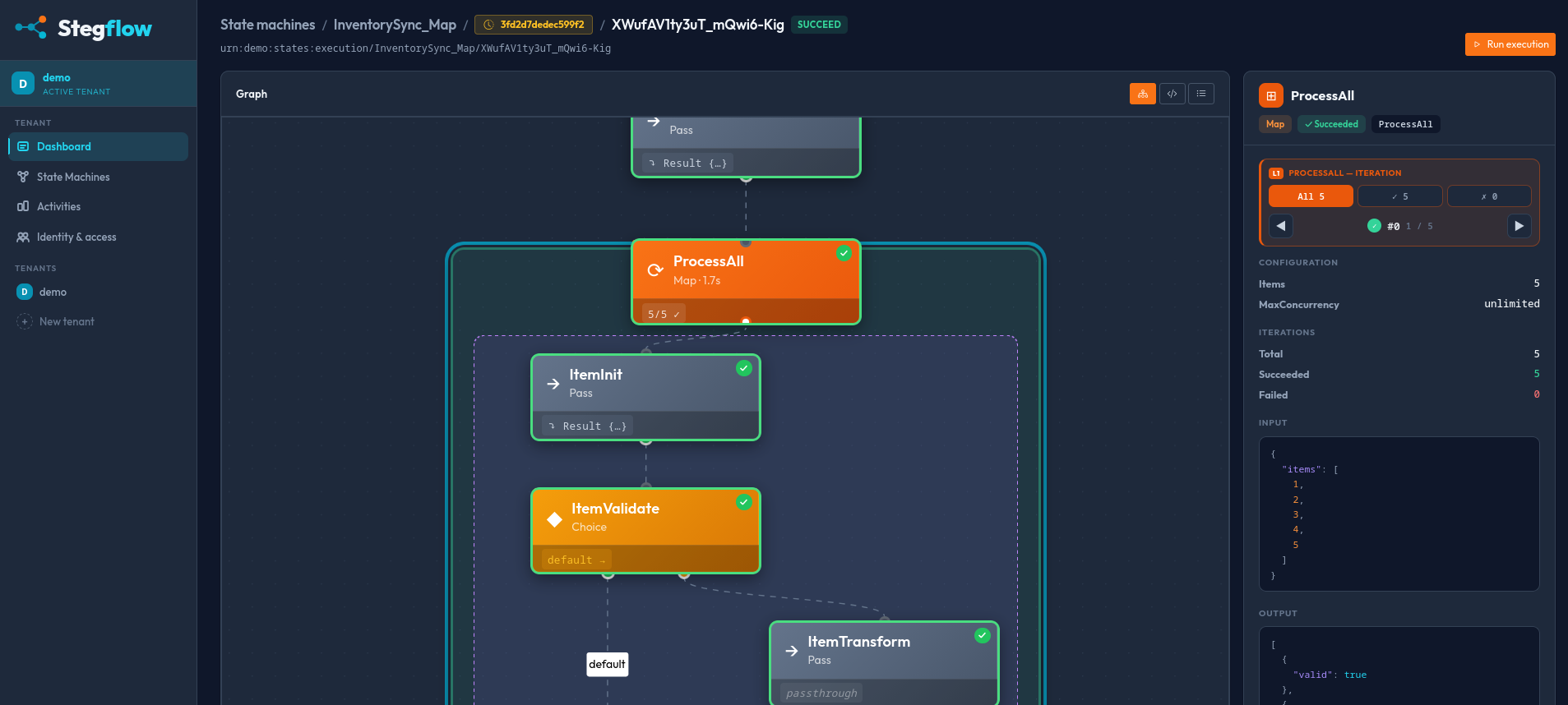Click the Output JSON code block
The image size is (1568, 705).
1399,666
